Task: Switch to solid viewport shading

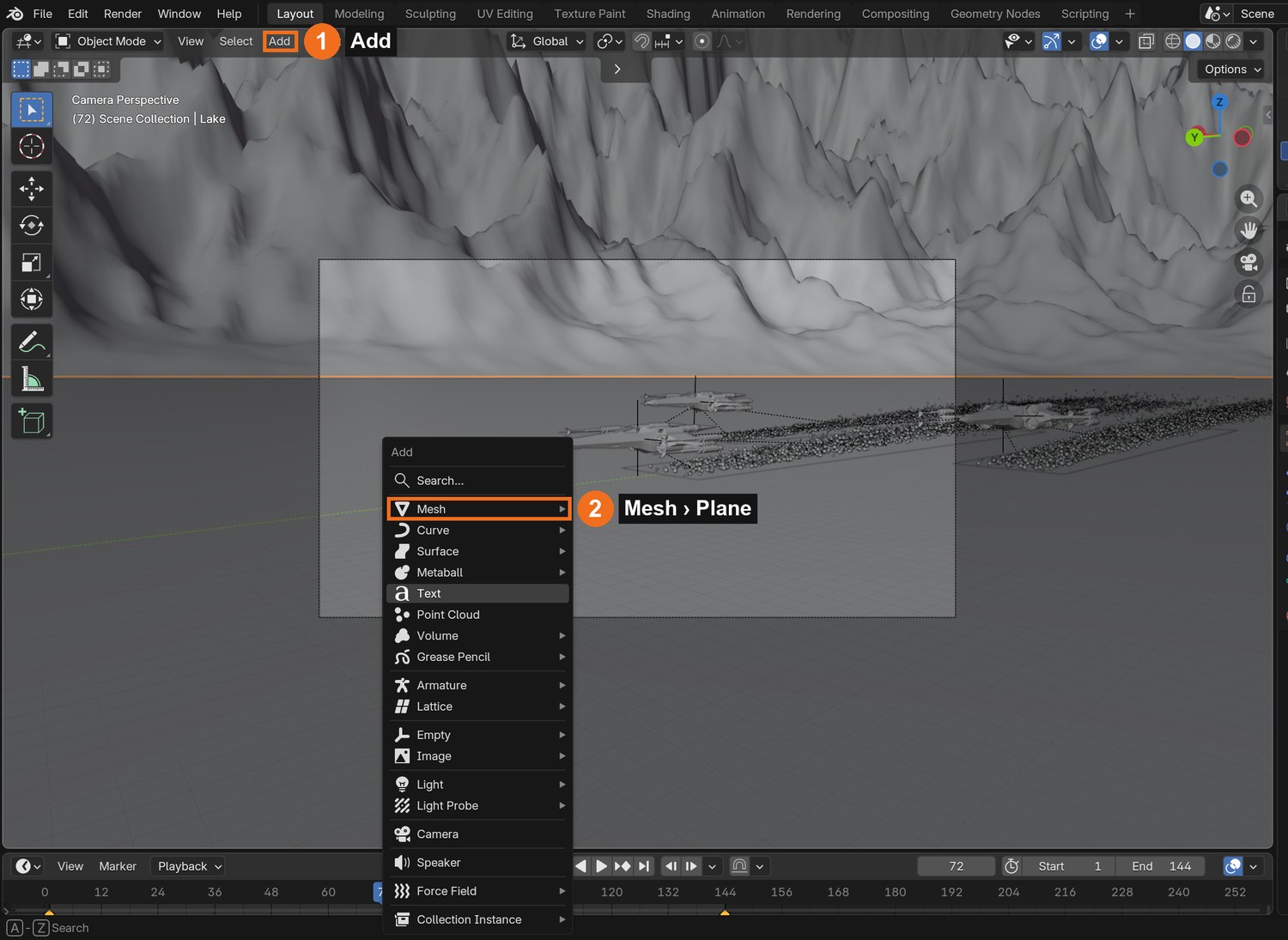Action: click(x=1193, y=41)
